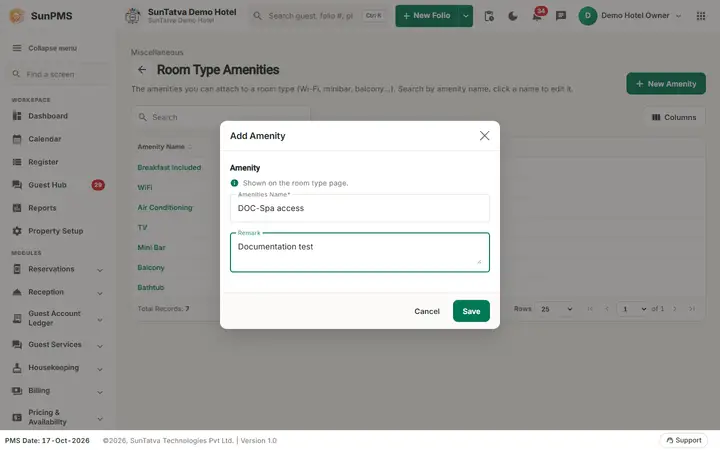The height and width of the screenshot is (450, 720).
Task: Focus the Remark text area
Action: [360, 252]
